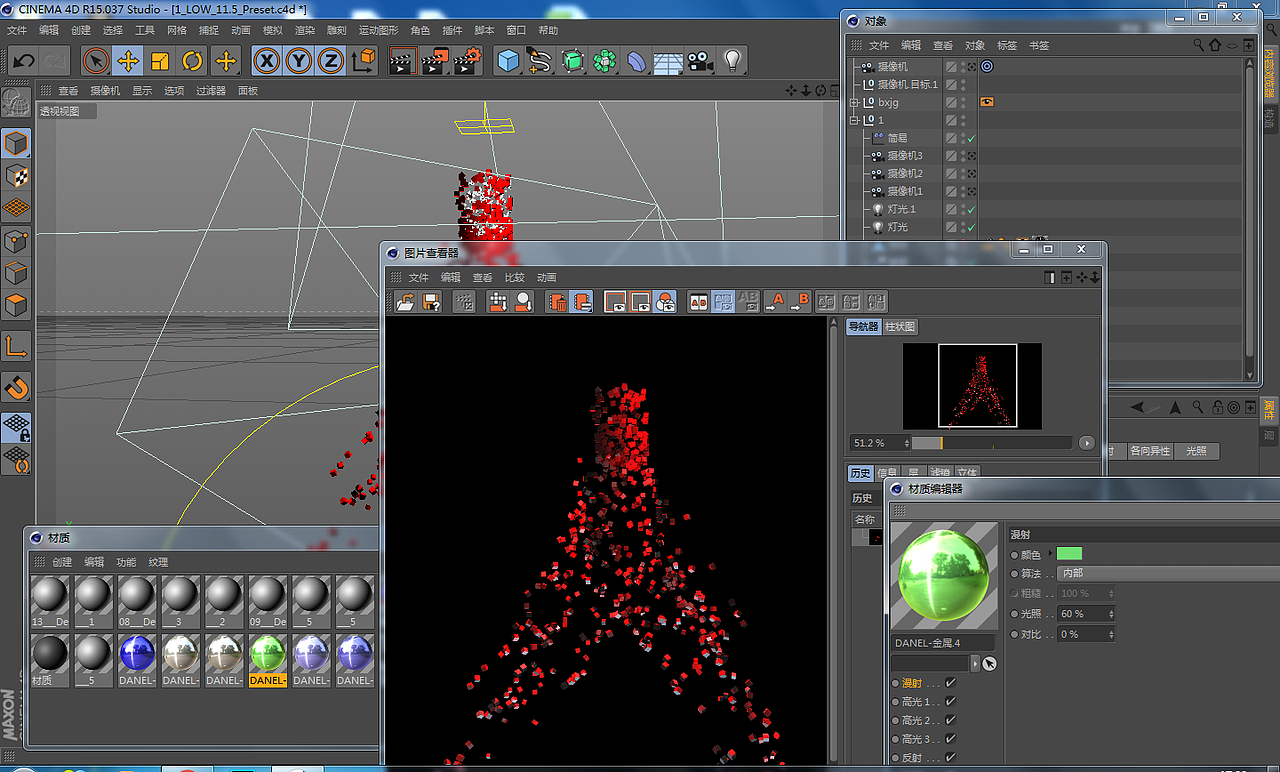Open 过滤器 menu in viewport
The height and width of the screenshot is (772, 1280).
211,90
